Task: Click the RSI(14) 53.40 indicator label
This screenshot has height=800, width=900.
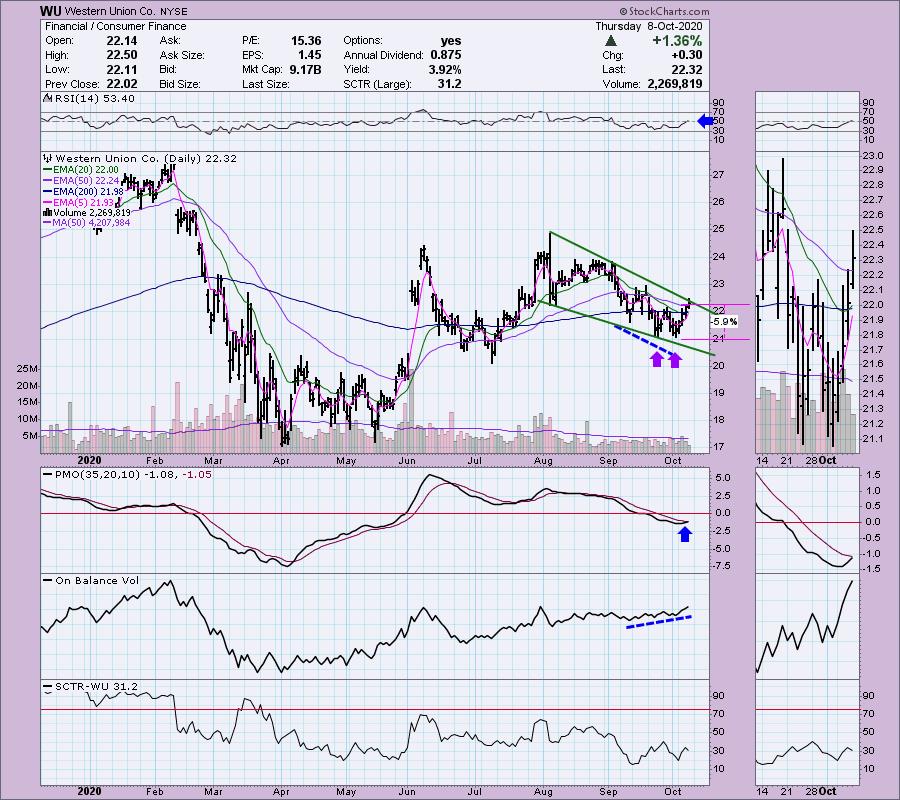Action: [95, 98]
